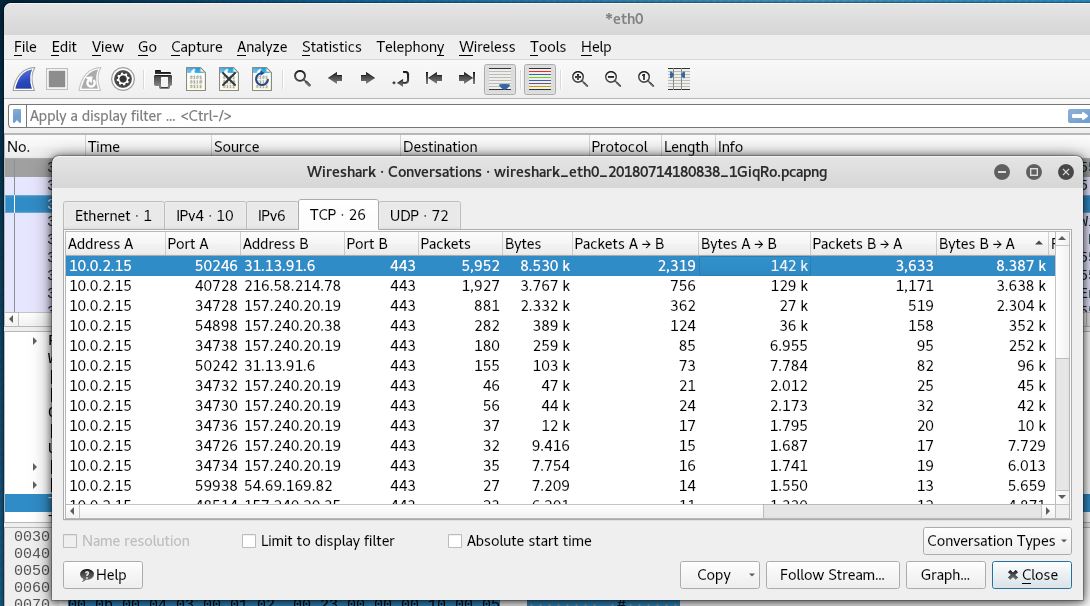
Task: Toggle packet colorize rules icon
Action: [x=540, y=79]
